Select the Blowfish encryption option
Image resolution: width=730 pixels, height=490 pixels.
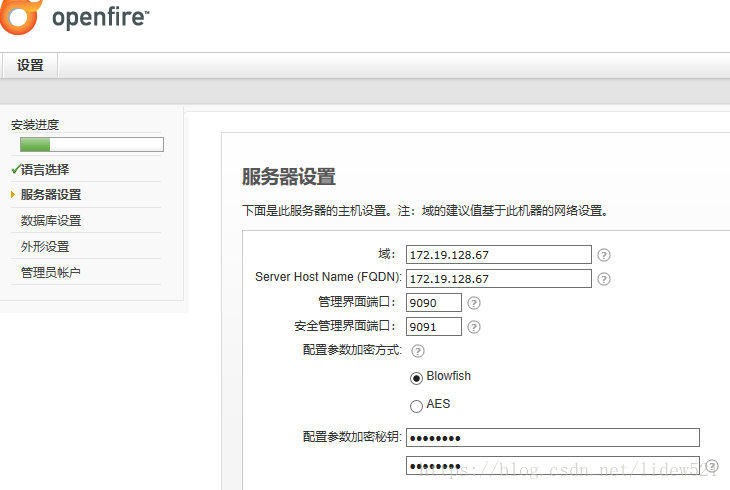point(416,378)
